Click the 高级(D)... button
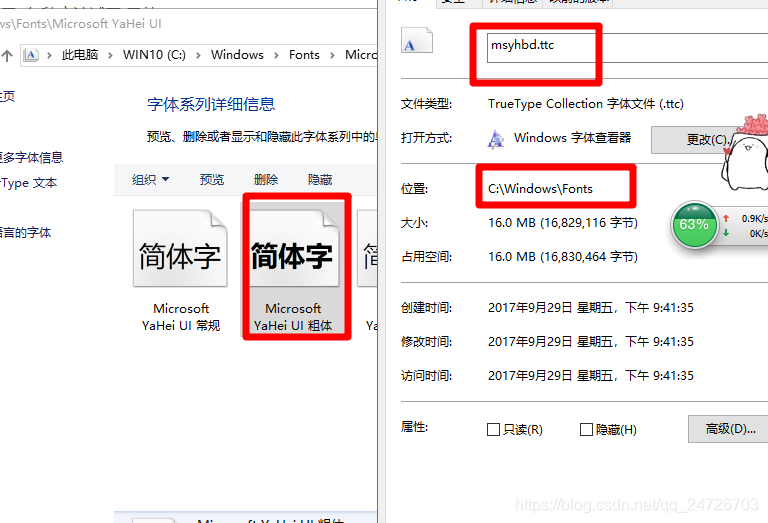Image resolution: width=768 pixels, height=523 pixels. pos(729,429)
